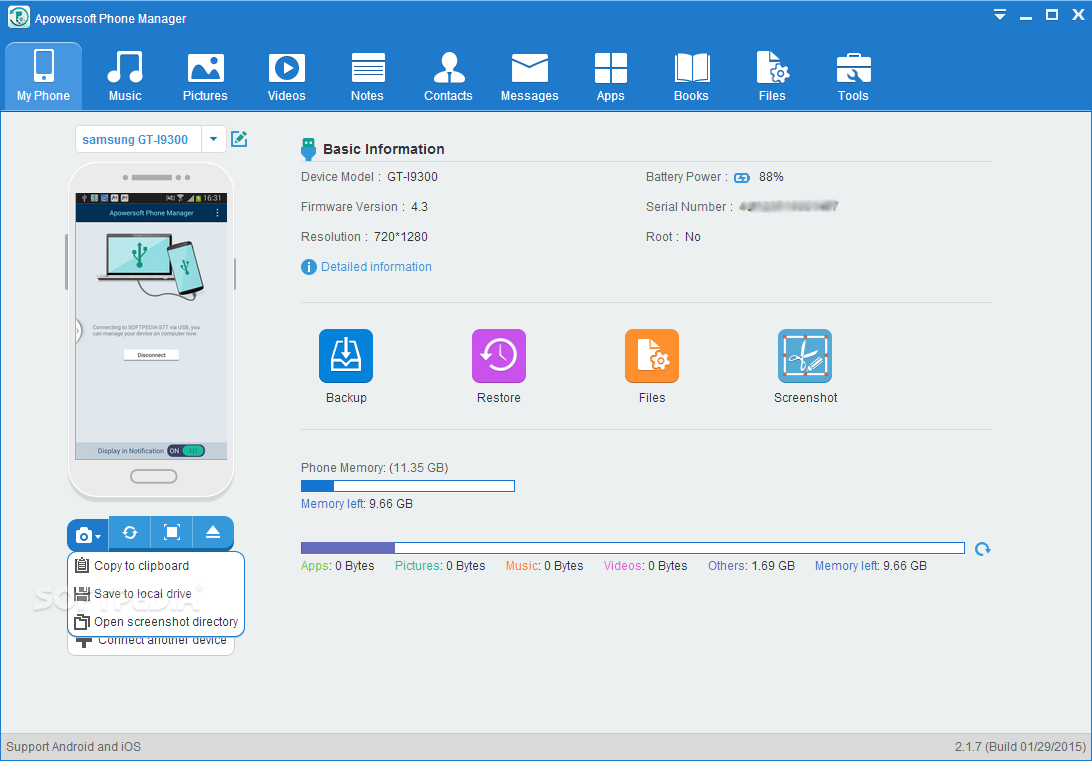The width and height of the screenshot is (1092, 761).
Task: Click the Apowersoft logo in title bar
Action: [x=18, y=17]
